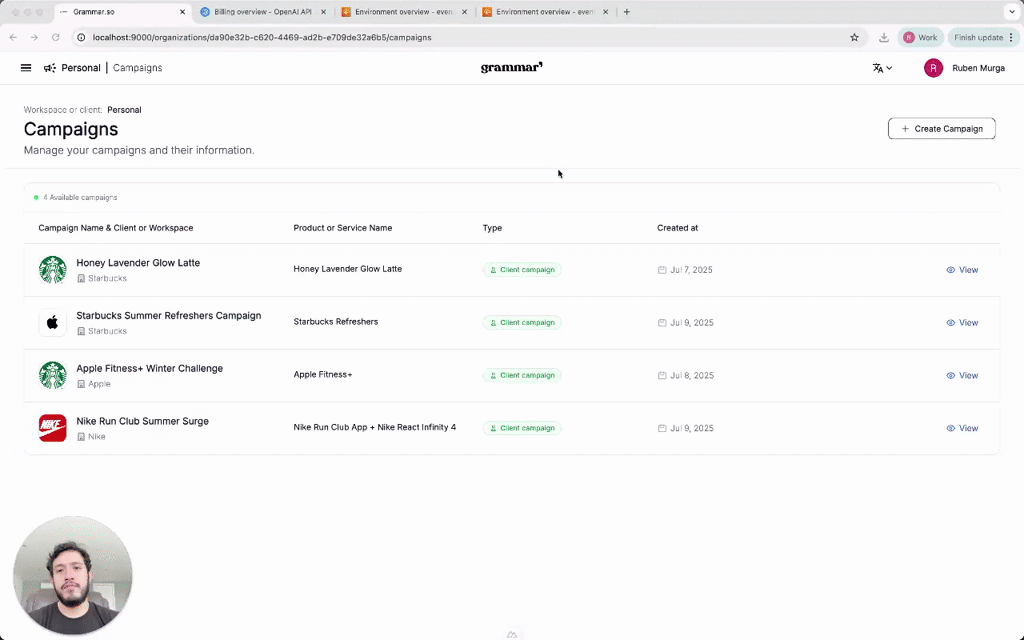
Task: Click Starbucks logo beside Honey Lavender Glow Latte
Action: (x=52, y=270)
